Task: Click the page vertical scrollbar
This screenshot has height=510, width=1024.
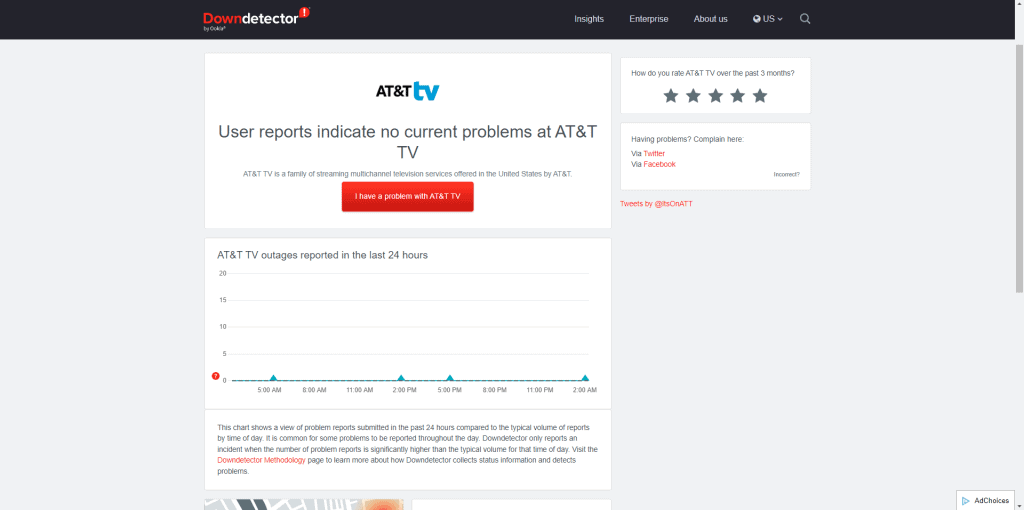Action: pyautogui.click(x=1019, y=168)
